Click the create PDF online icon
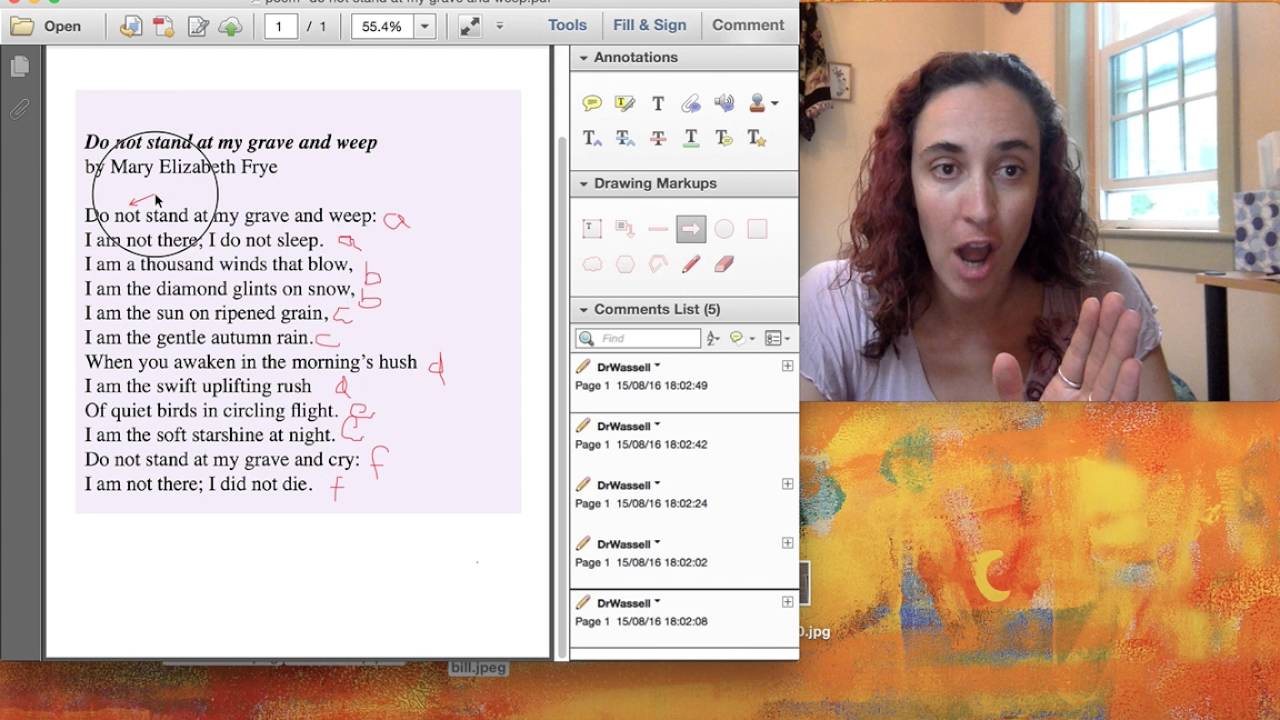1280x720 pixels. point(163,26)
